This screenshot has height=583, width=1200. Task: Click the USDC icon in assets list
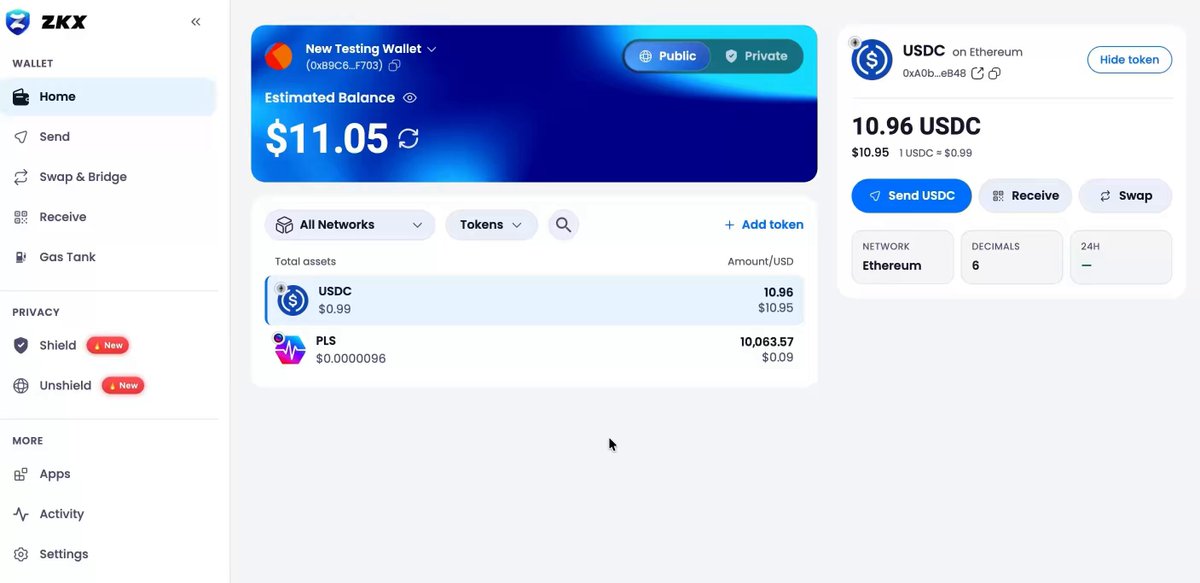tap(293, 300)
